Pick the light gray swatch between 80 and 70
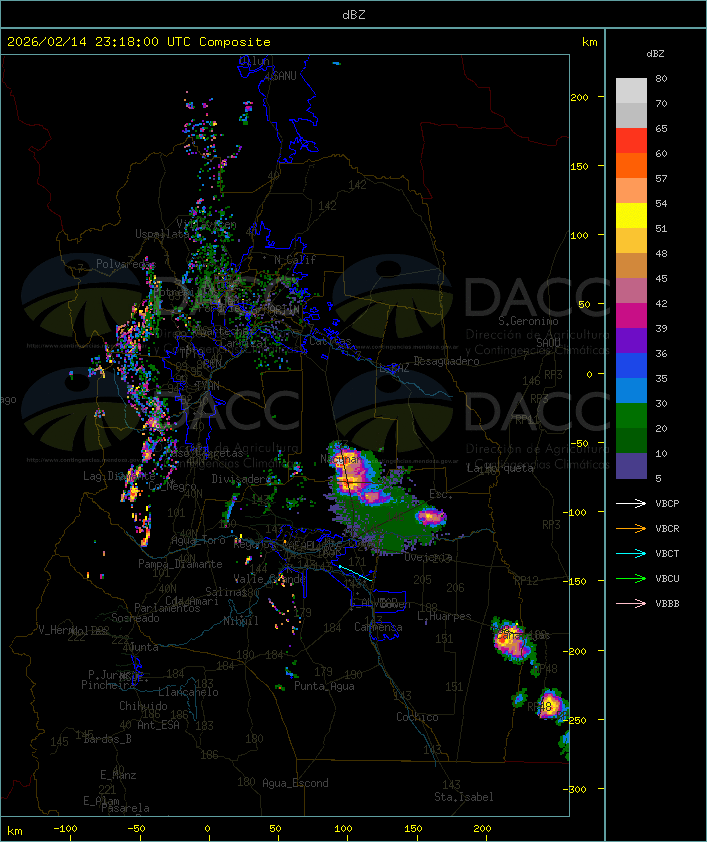This screenshot has height=842, width=707. pyautogui.click(x=631, y=90)
